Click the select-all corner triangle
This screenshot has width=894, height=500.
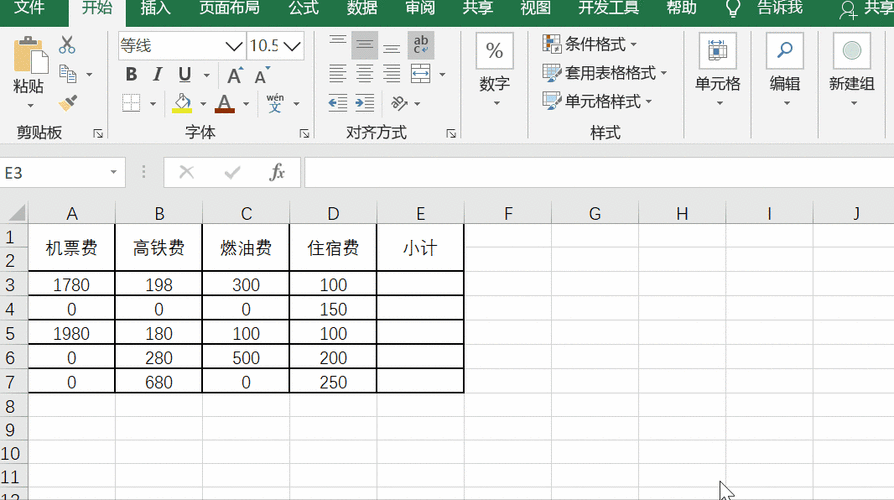point(17,213)
